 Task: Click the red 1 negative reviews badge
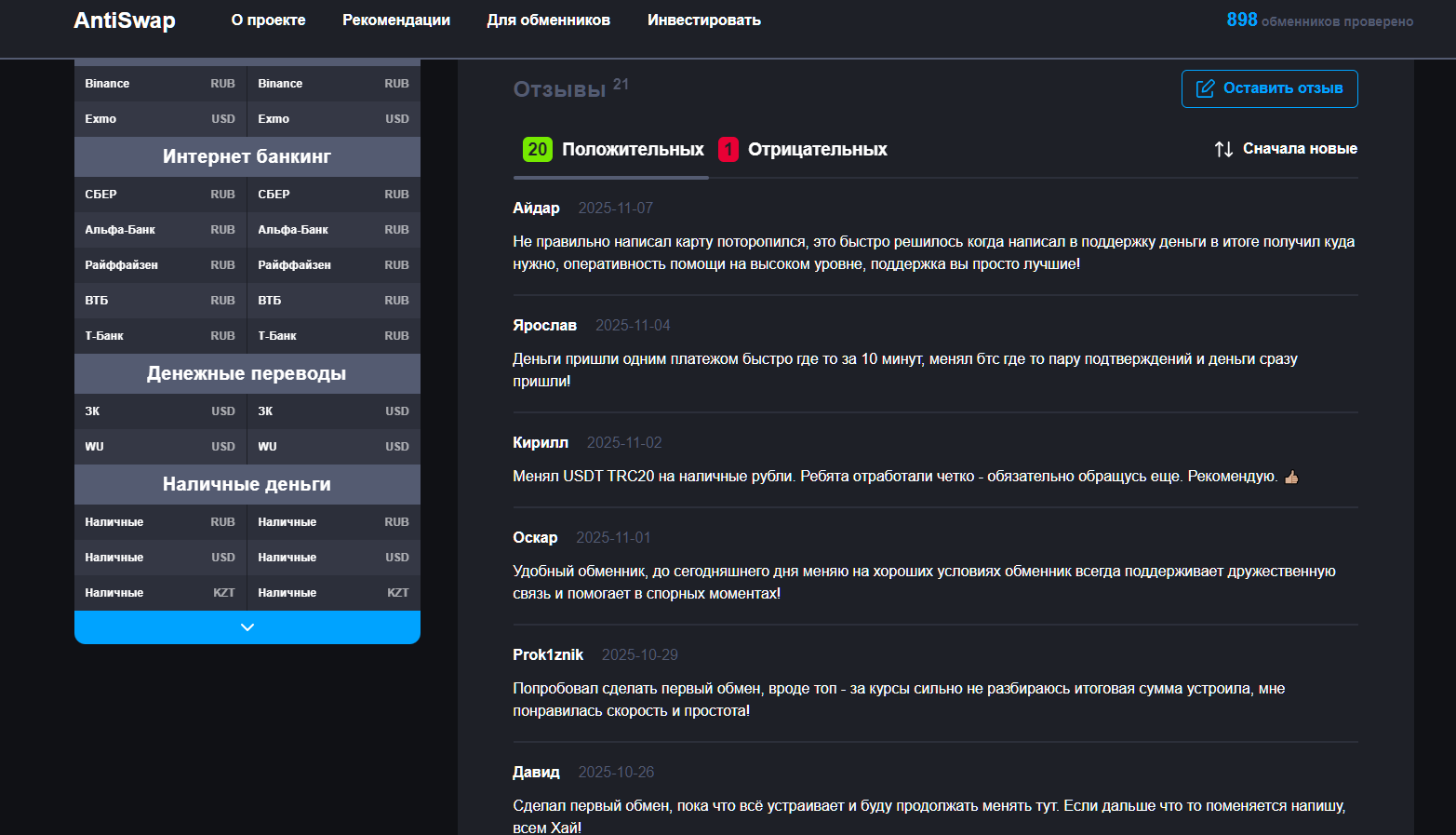(x=728, y=149)
